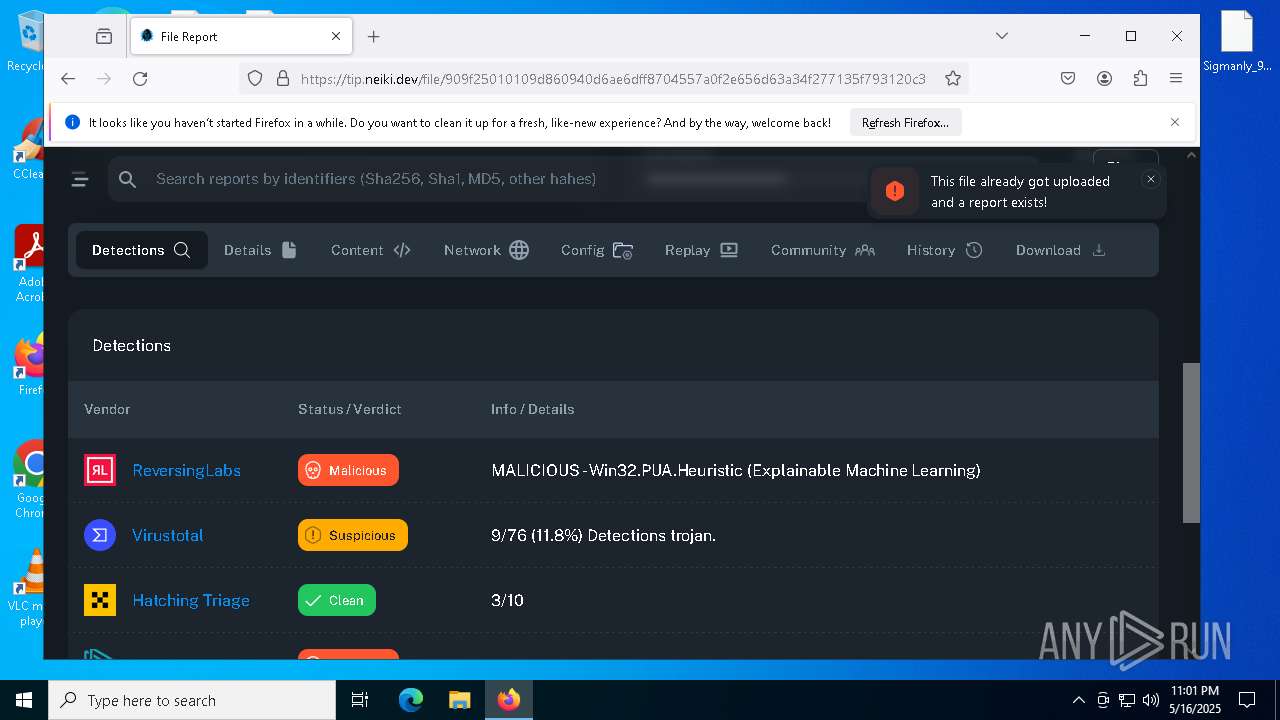Close the File Report tab
The height and width of the screenshot is (720, 1280).
tap(336, 36)
